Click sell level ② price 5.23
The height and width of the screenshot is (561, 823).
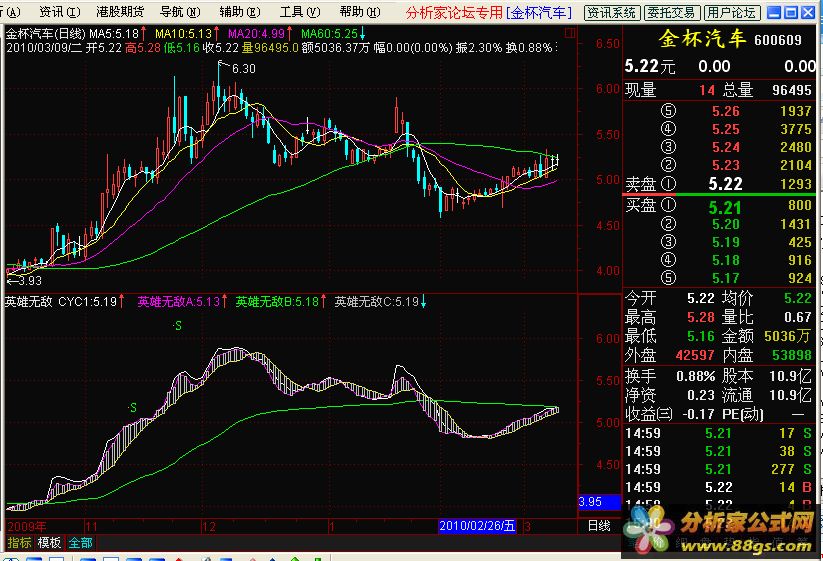tap(725, 165)
